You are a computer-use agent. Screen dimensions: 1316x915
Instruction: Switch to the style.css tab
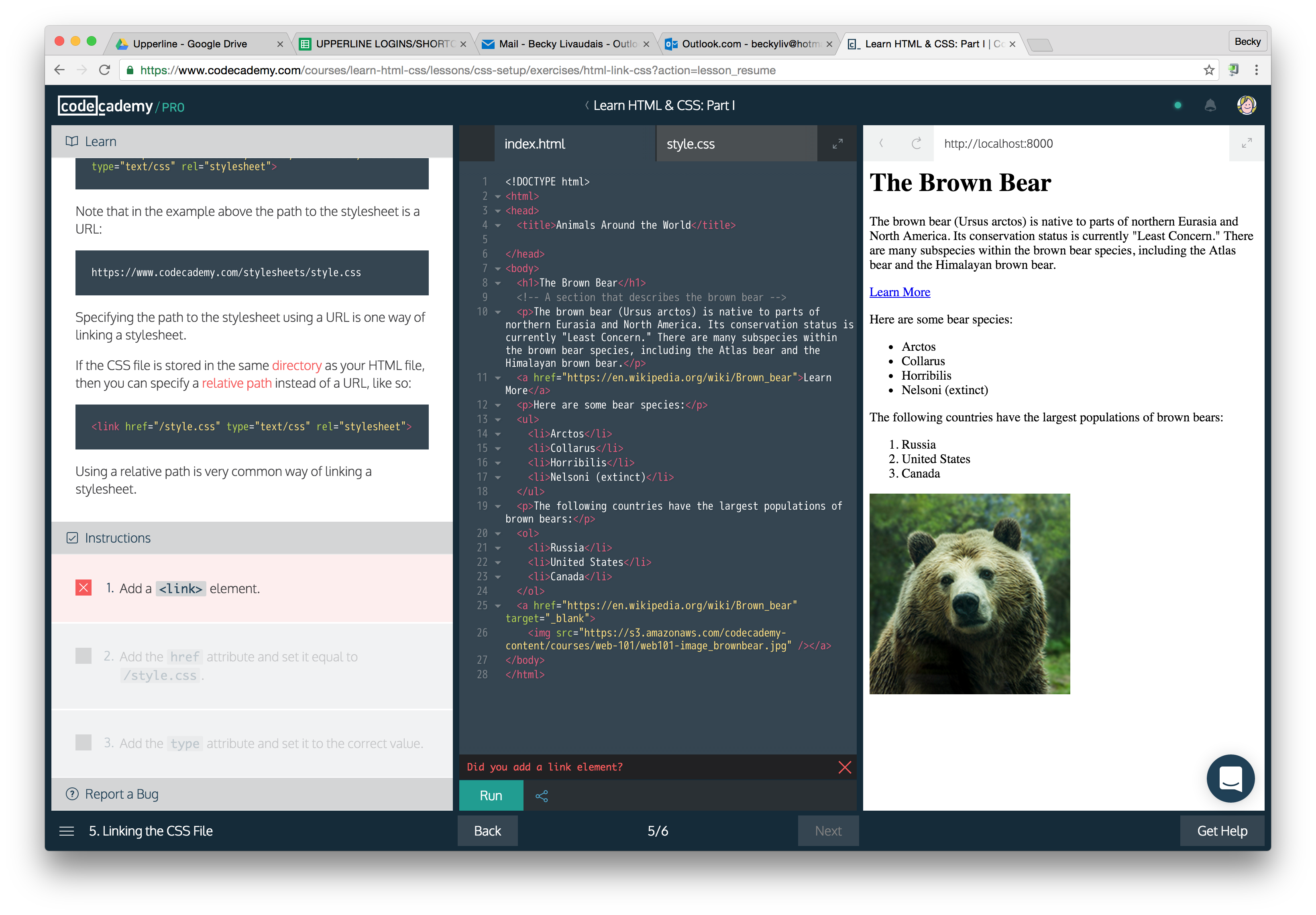(x=737, y=144)
